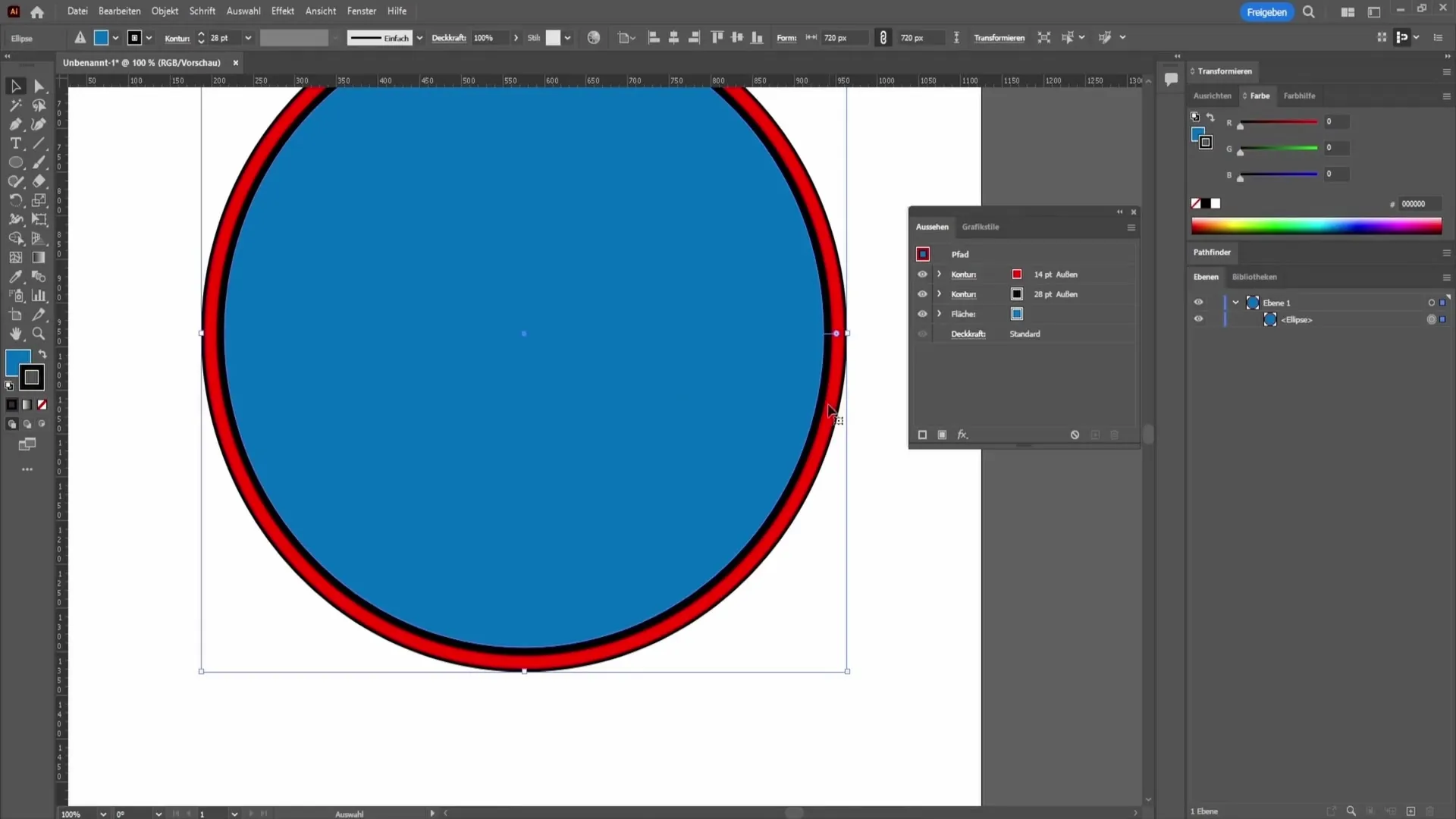
Task: Select the Free Transform tool
Action: coord(39,219)
